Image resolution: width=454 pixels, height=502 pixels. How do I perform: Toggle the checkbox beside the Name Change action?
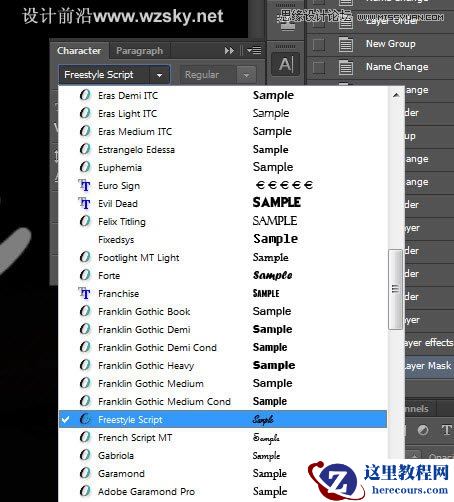(x=319, y=67)
